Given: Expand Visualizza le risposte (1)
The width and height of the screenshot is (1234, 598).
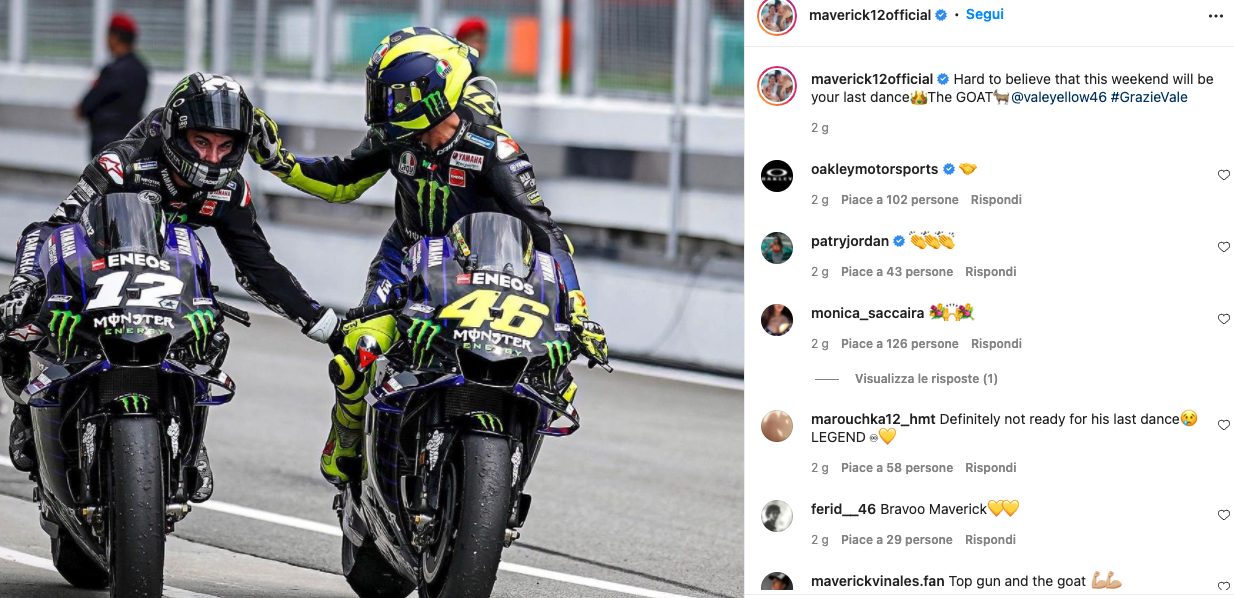Looking at the screenshot, I should [926, 379].
